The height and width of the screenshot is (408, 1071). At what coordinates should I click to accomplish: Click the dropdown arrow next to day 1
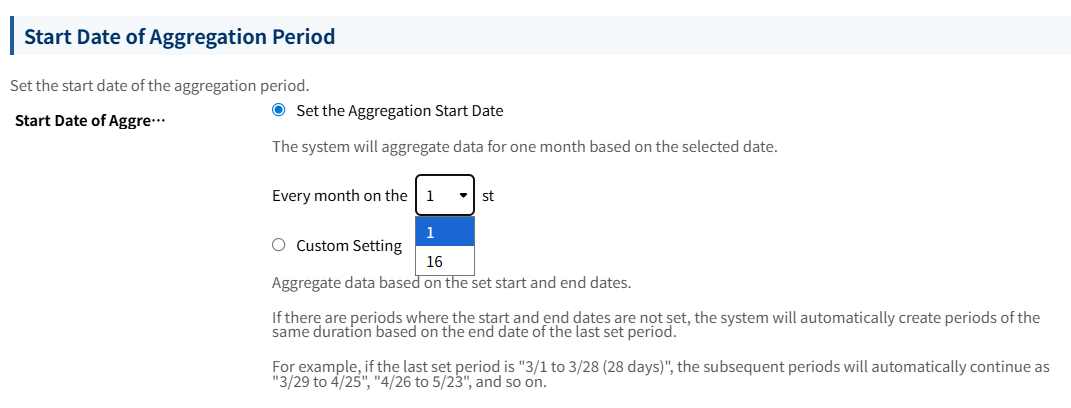pyautogui.click(x=462, y=196)
